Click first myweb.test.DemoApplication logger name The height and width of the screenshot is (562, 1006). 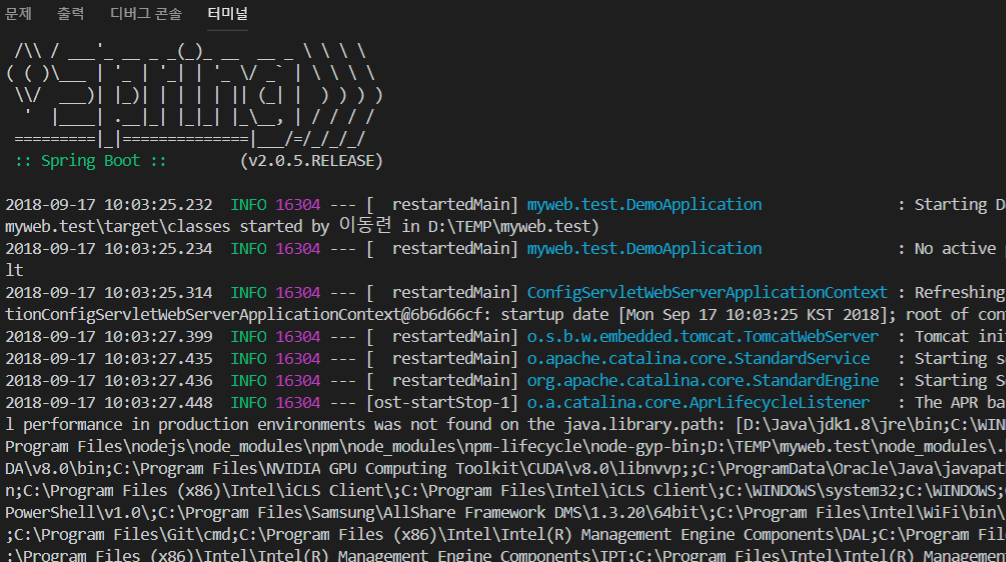(x=644, y=204)
